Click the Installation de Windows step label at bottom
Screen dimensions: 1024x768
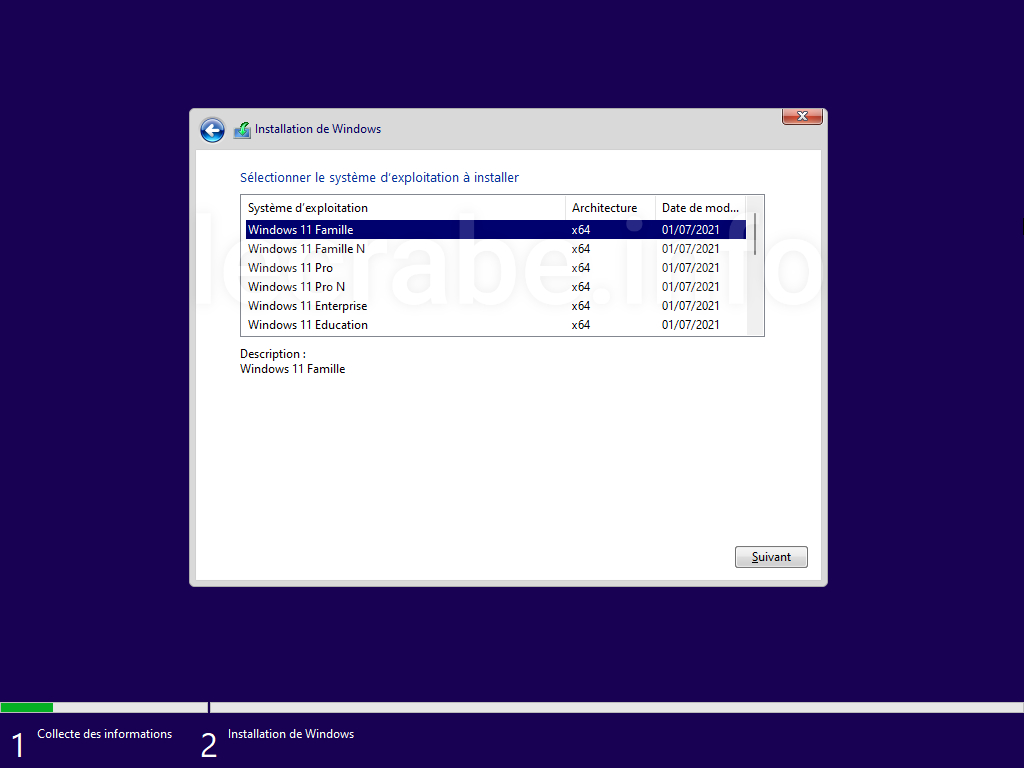tap(291, 734)
